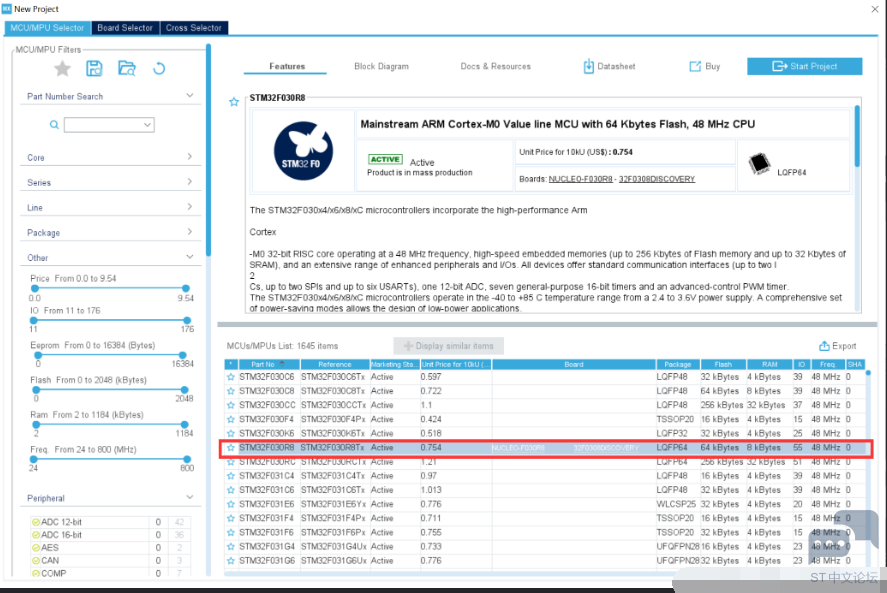Viewport: 887px width, 593px height.
Task: Save the current MCU filter search
Action: (94, 68)
